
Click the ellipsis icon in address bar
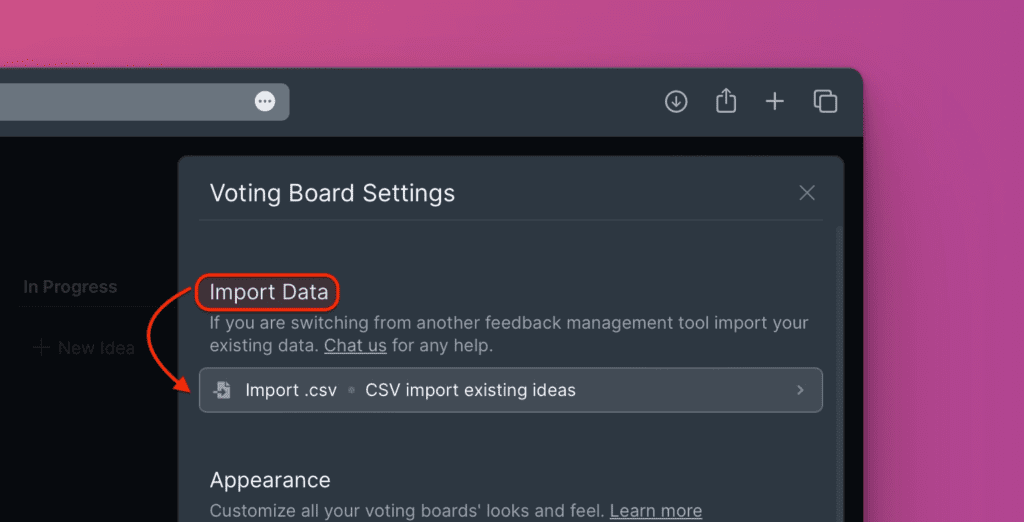coord(264,101)
